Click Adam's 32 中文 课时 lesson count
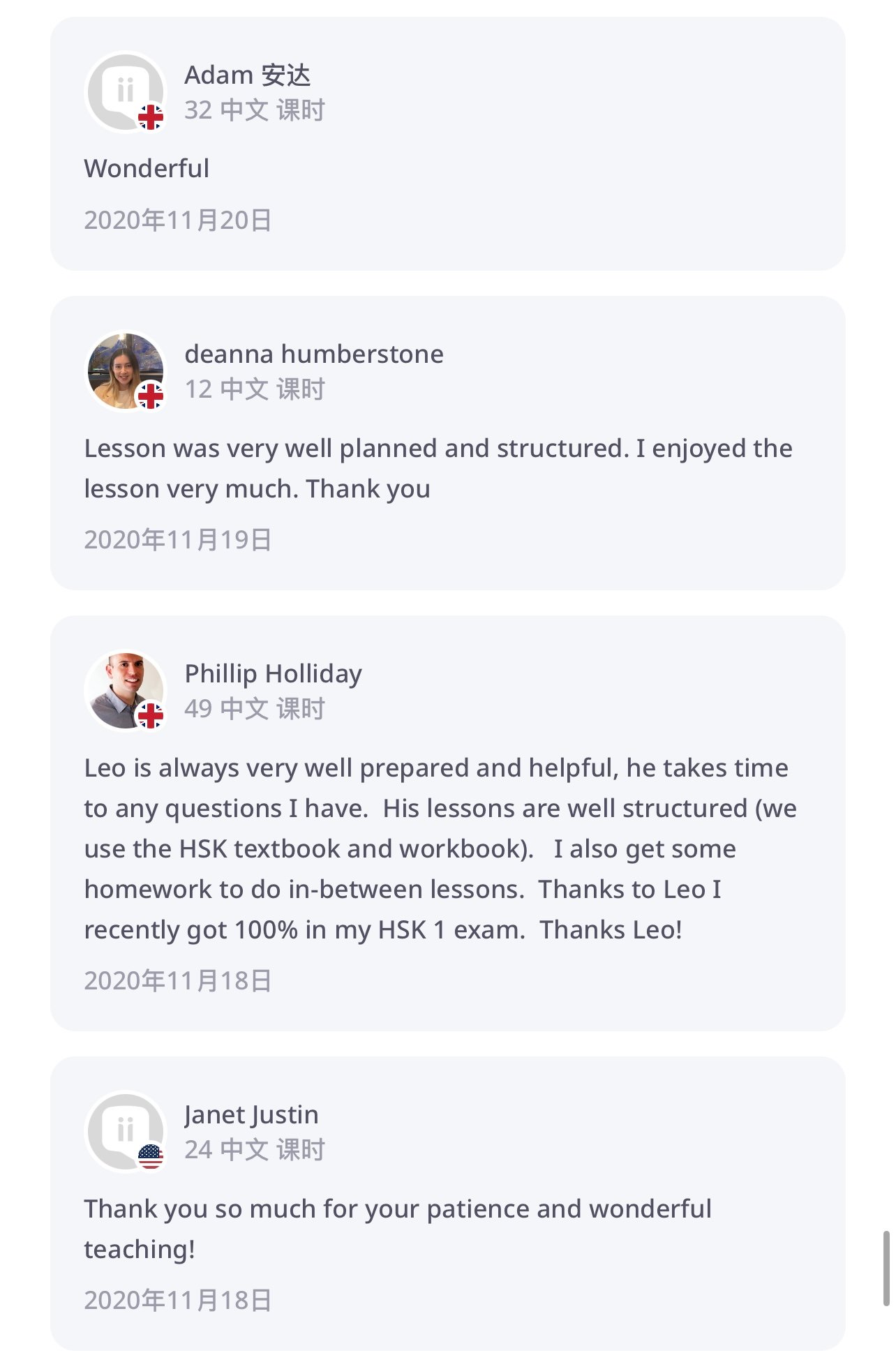This screenshot has width=896, height=1369. 254,110
